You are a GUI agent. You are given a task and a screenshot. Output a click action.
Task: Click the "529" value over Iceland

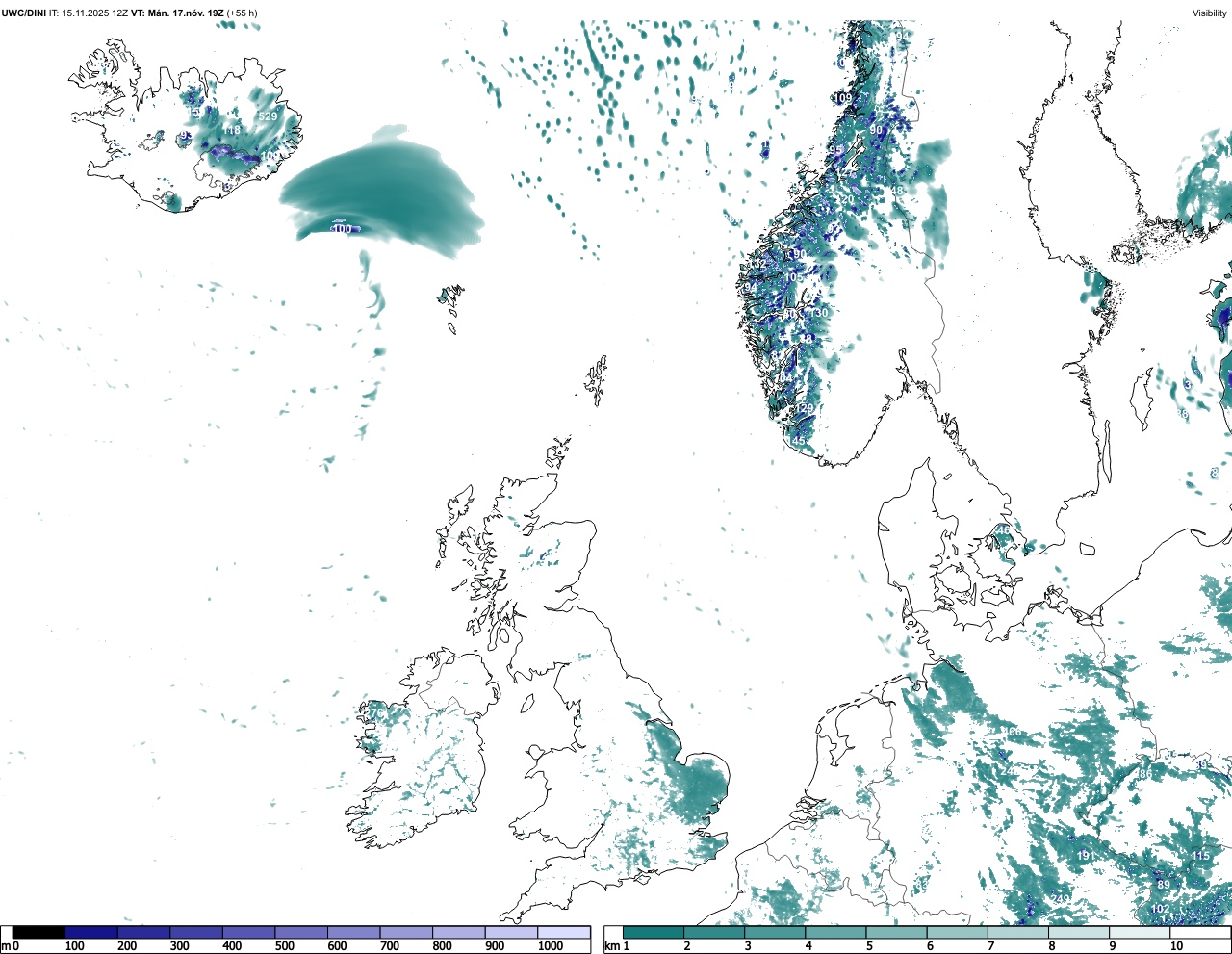tap(268, 116)
